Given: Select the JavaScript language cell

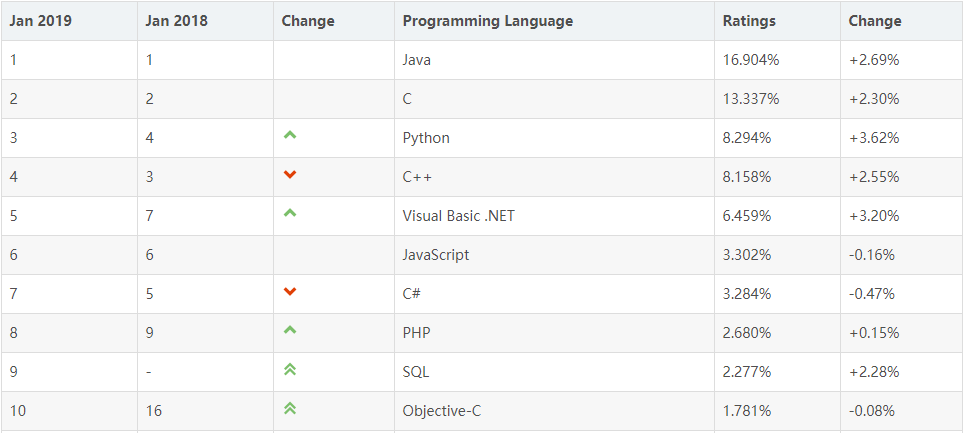Looking at the screenshot, I should (436, 255).
